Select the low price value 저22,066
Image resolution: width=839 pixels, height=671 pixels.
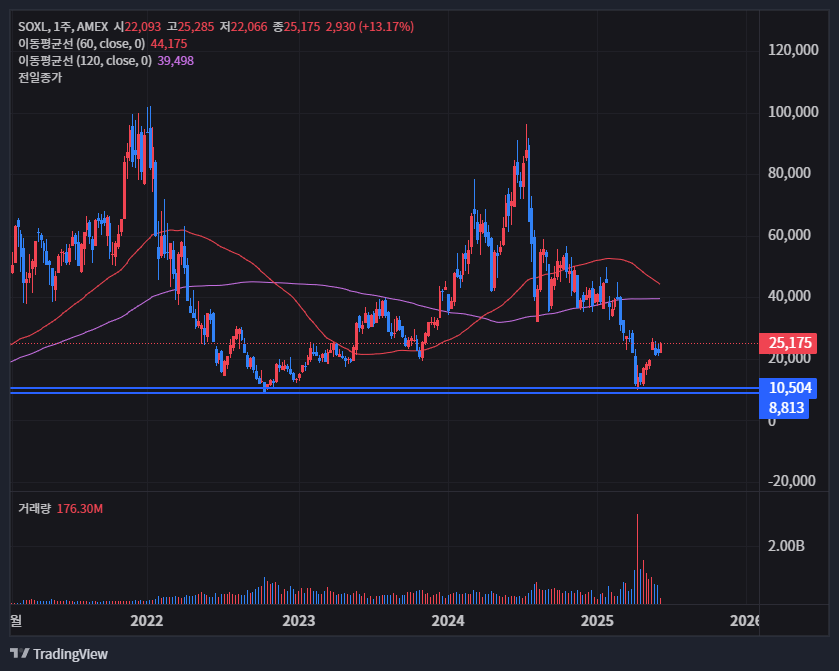(x=243, y=27)
